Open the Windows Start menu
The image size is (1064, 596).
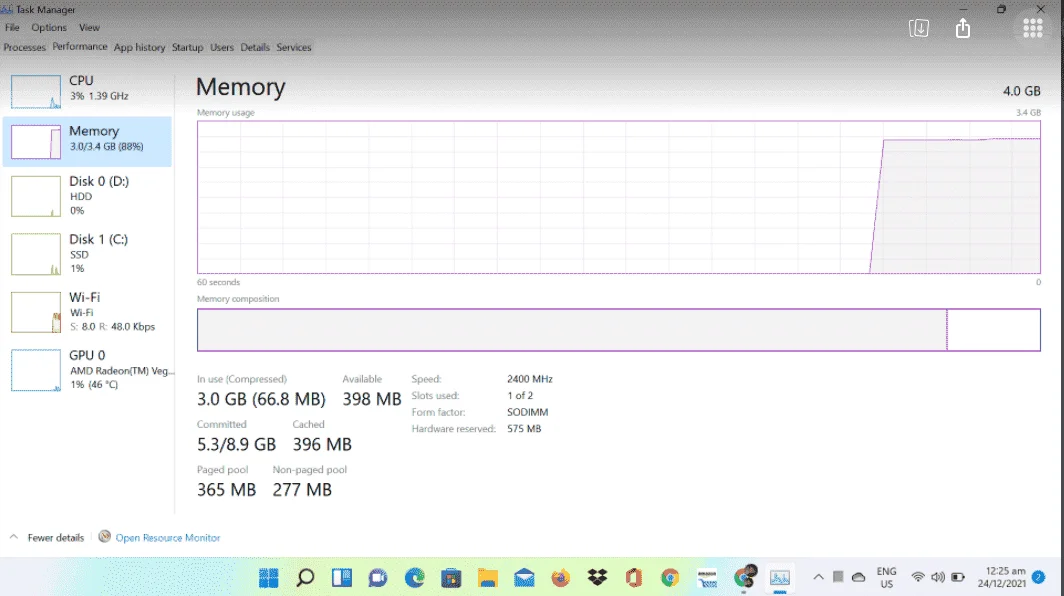[x=269, y=578]
